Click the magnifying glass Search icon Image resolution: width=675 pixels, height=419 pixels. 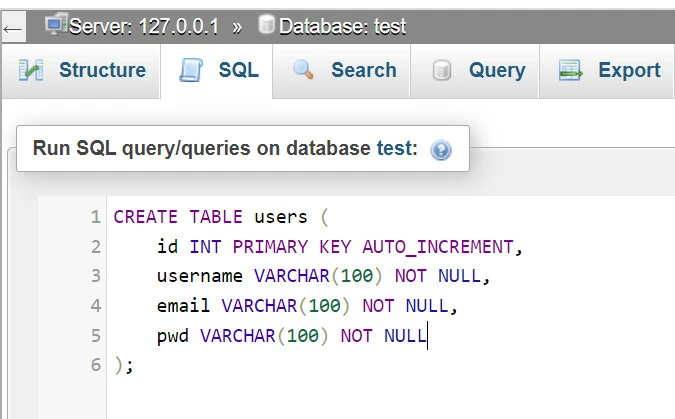click(303, 70)
